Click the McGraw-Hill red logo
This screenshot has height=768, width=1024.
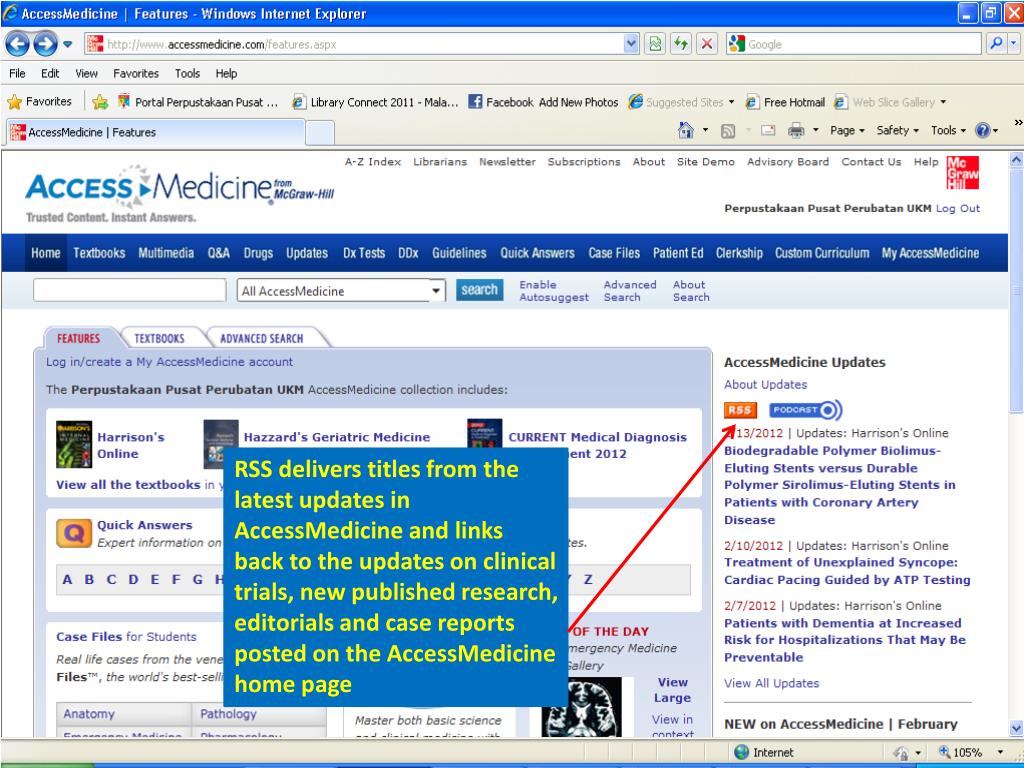pyautogui.click(x=963, y=172)
